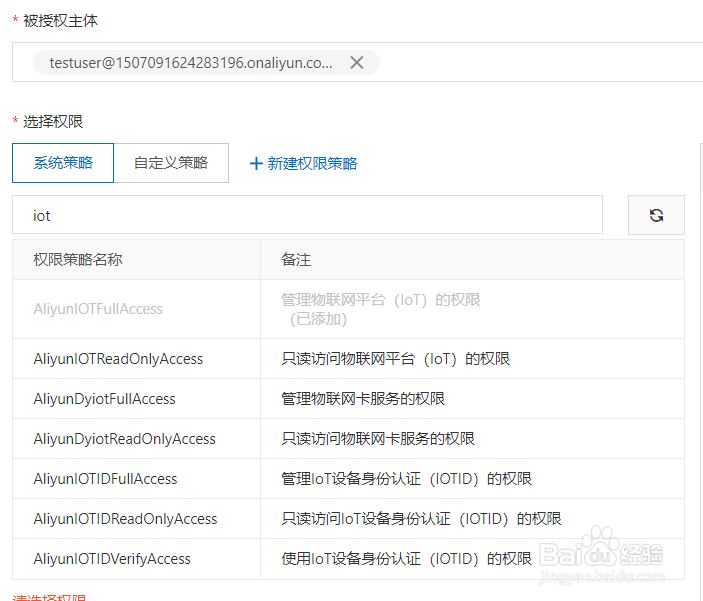
Task: Click the 选择权限 label
Action: [x=53, y=122]
